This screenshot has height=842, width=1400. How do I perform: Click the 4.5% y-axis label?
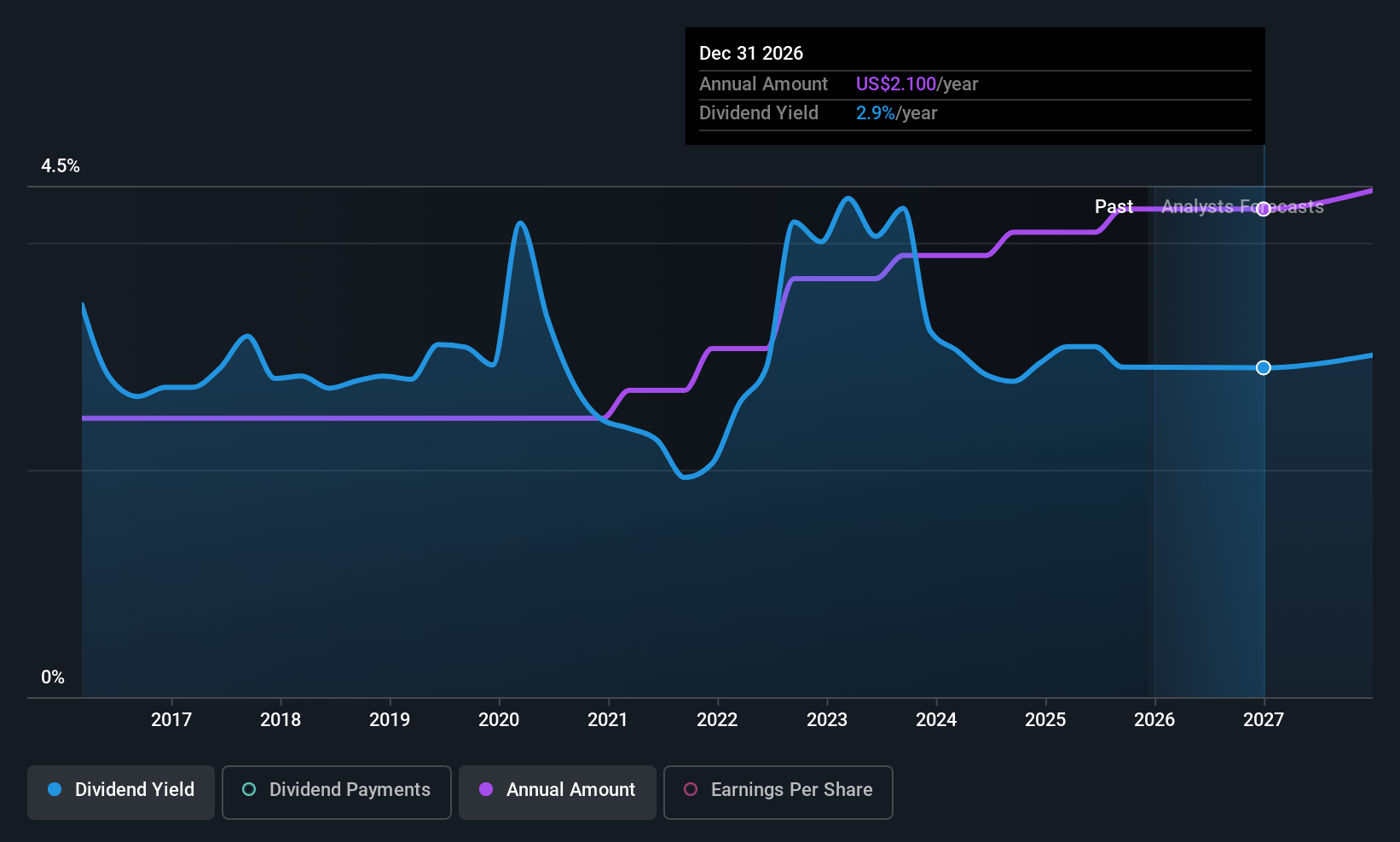click(61, 166)
